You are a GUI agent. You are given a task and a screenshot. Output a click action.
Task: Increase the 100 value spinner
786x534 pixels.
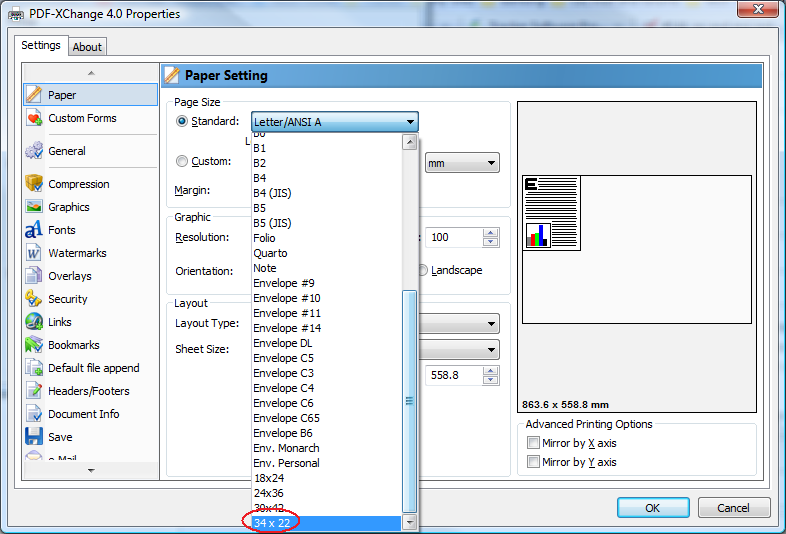[x=491, y=233]
